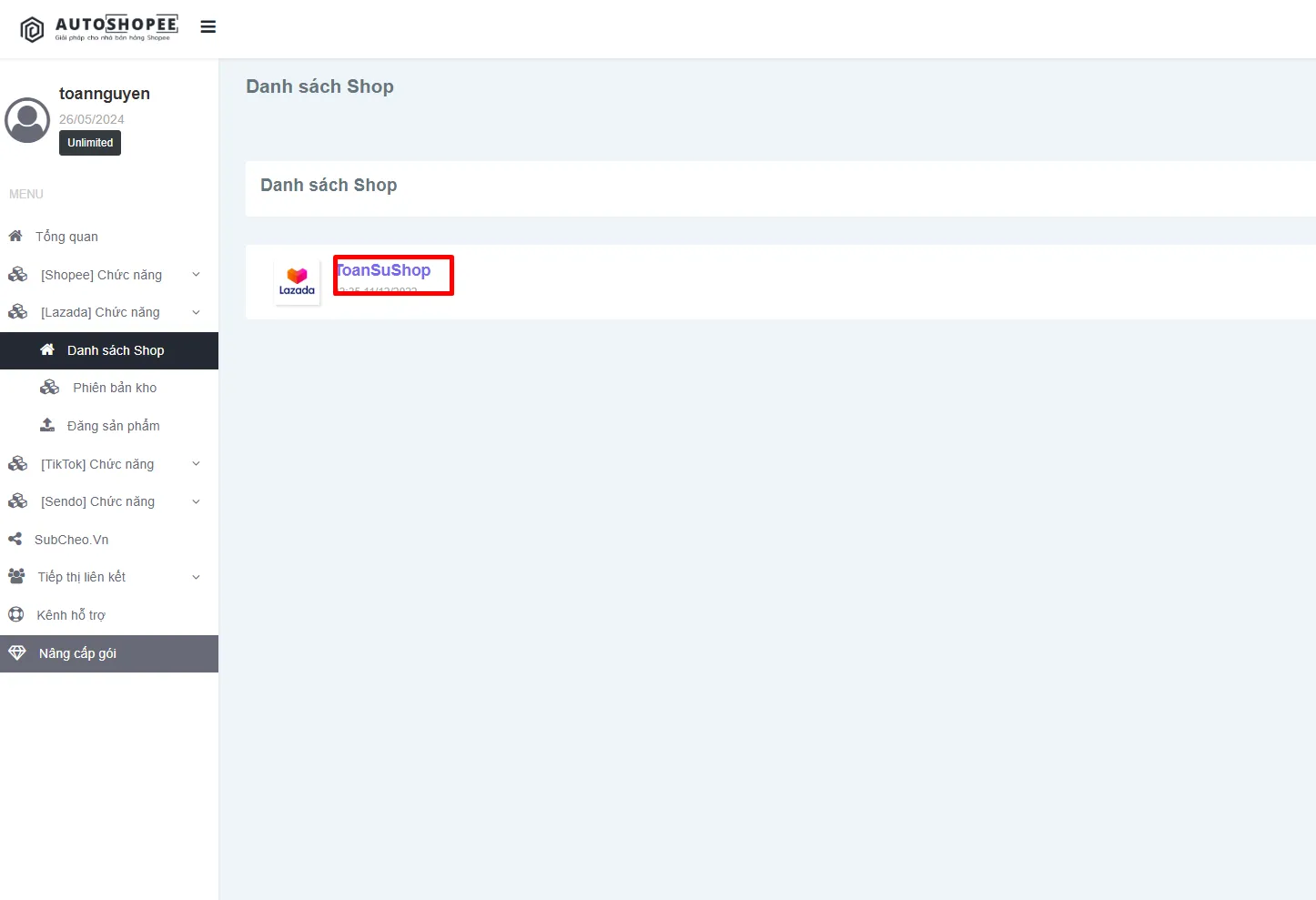Screen dimensions: 1316x900
Task: Click the MENU section label
Action: [26, 194]
